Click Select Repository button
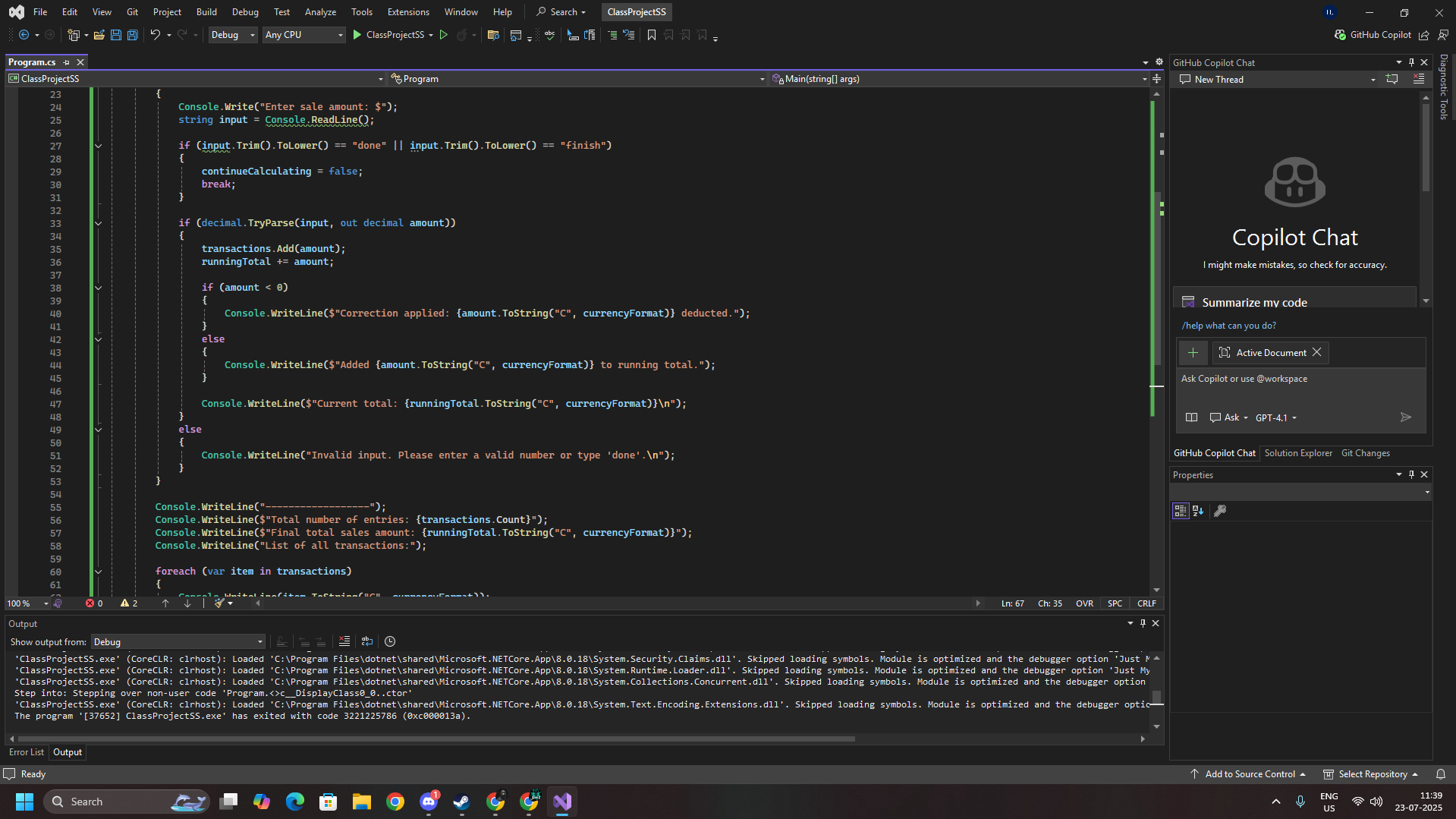The image size is (1456, 819). (x=1371, y=774)
